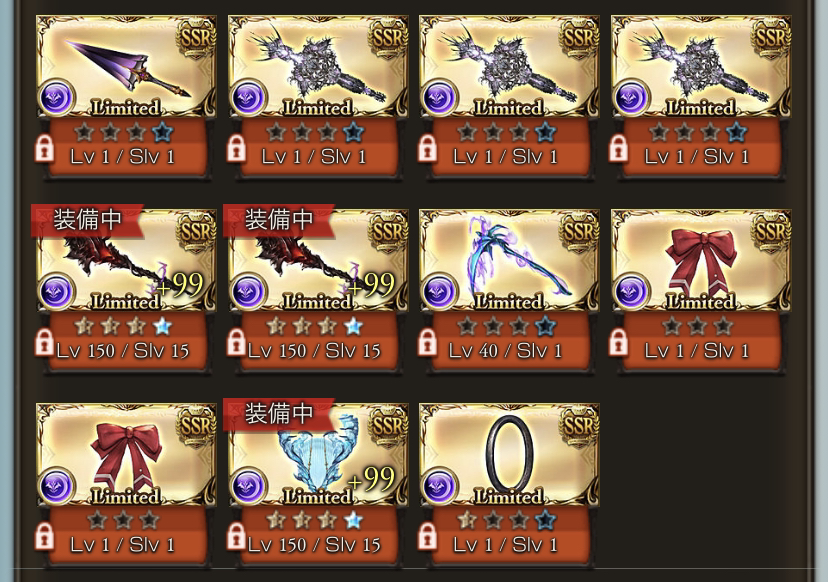Click the SSR badge on the spear
This screenshot has height=582, width=828.
tap(196, 39)
